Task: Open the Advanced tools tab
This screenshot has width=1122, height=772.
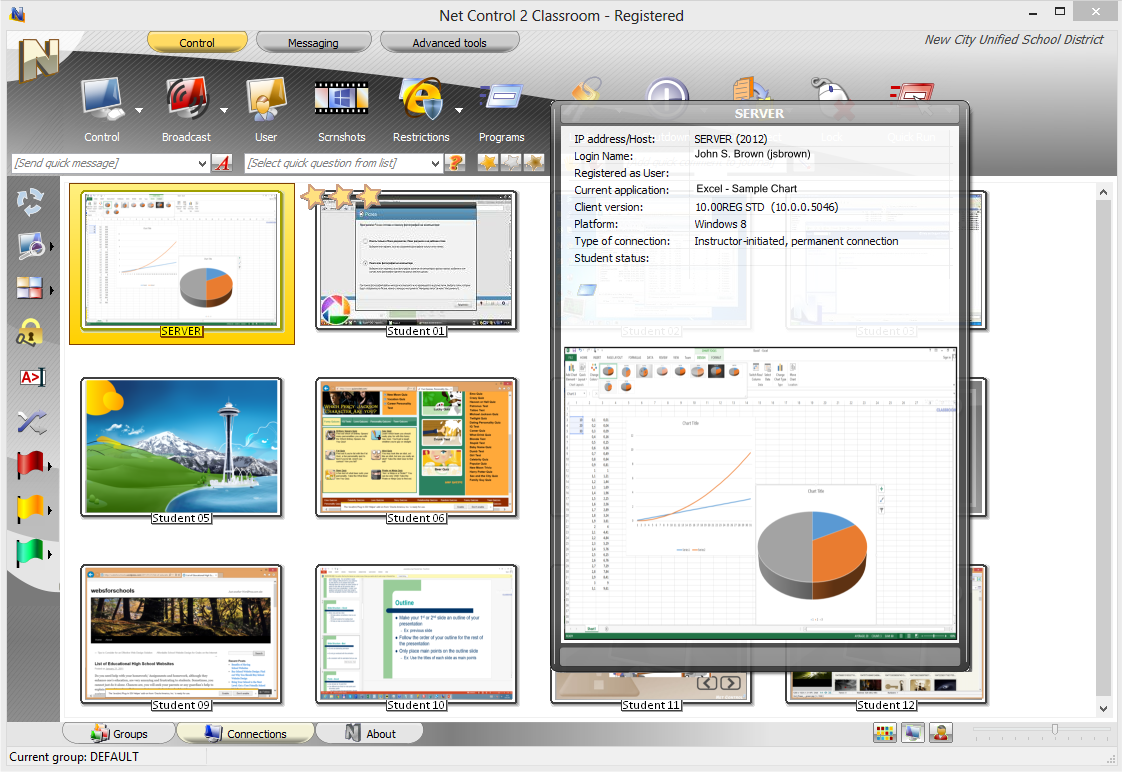Action: (449, 43)
